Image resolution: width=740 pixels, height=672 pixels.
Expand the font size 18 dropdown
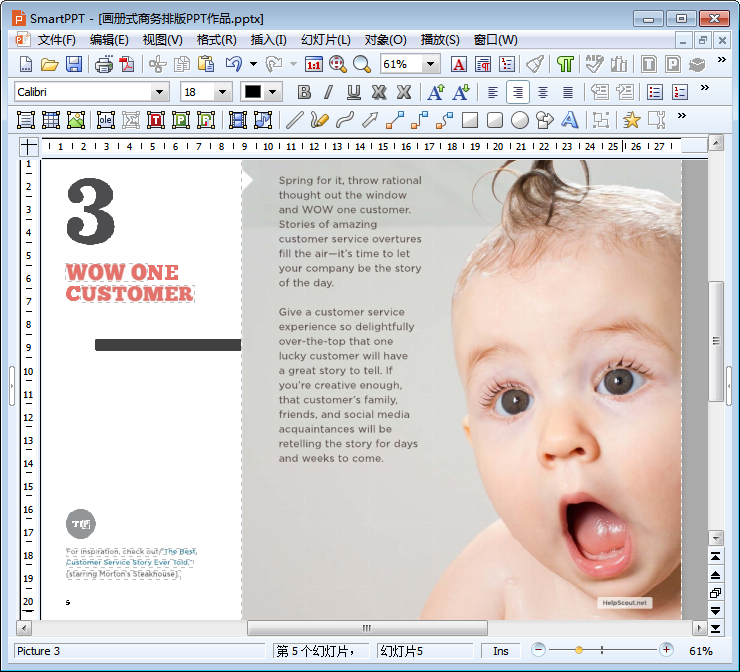(224, 92)
